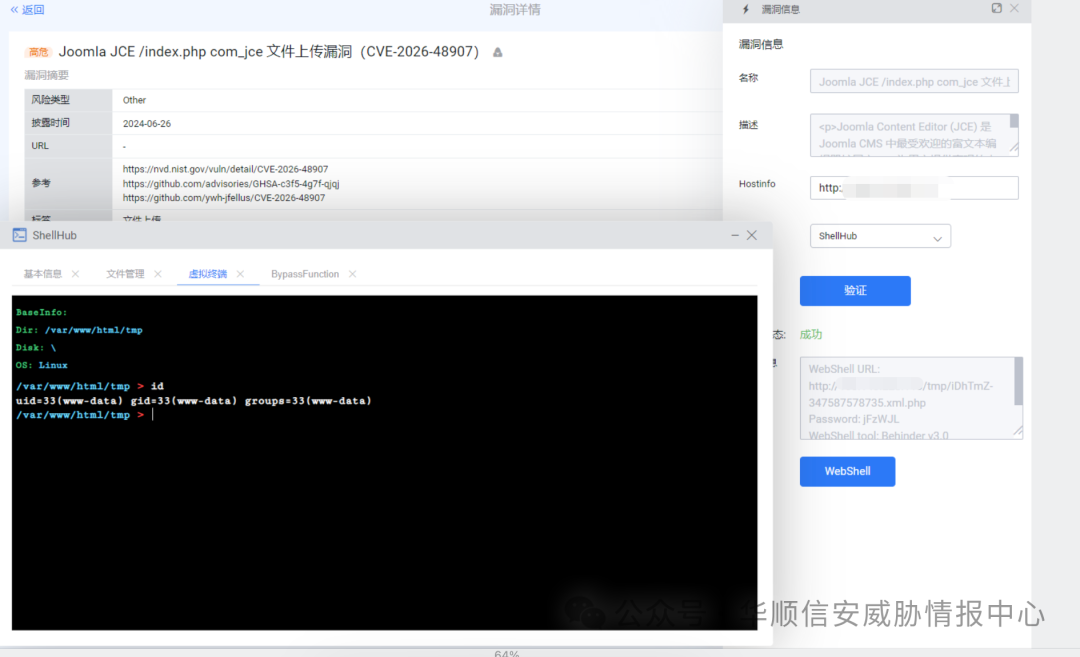Close the ShellHub window

point(752,236)
